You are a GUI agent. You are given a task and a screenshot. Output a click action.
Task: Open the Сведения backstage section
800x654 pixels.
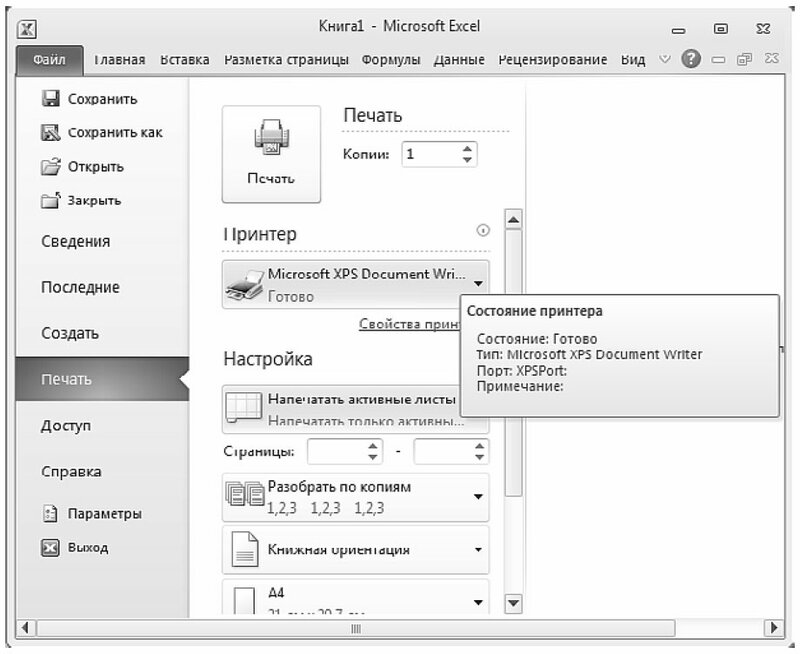point(76,241)
